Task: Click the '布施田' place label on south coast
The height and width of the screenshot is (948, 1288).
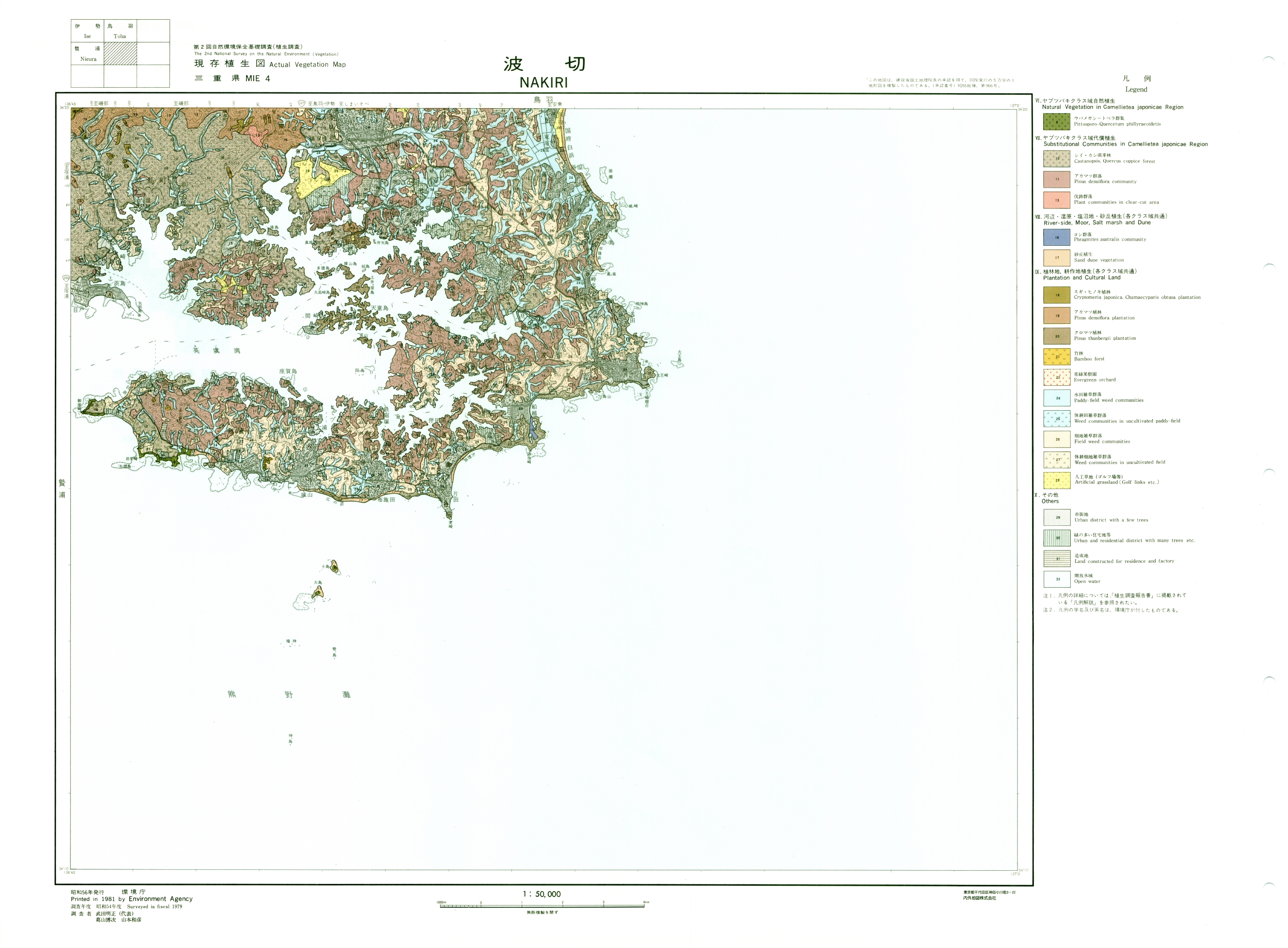Action: 386,500
